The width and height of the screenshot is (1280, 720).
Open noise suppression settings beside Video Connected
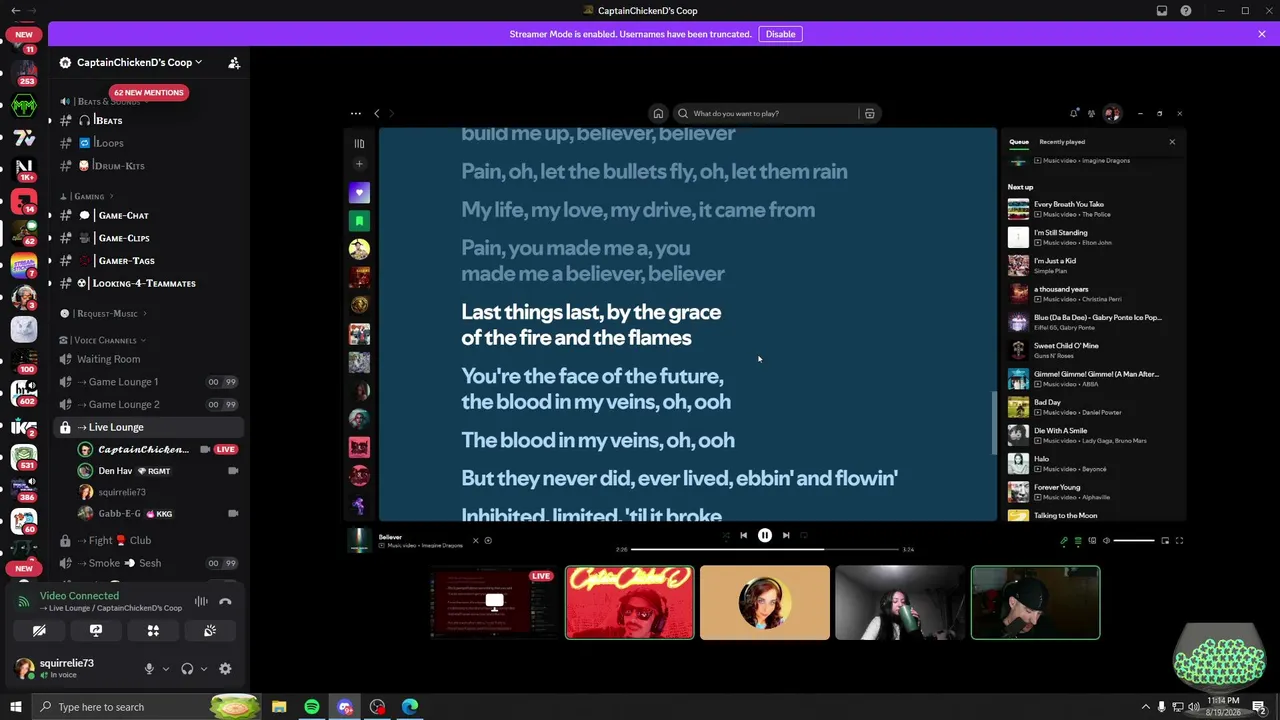[201, 601]
